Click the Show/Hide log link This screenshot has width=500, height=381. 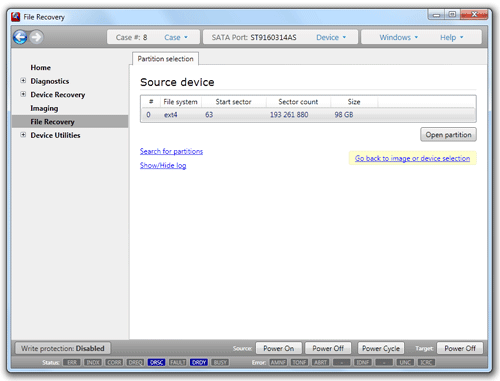click(163, 165)
